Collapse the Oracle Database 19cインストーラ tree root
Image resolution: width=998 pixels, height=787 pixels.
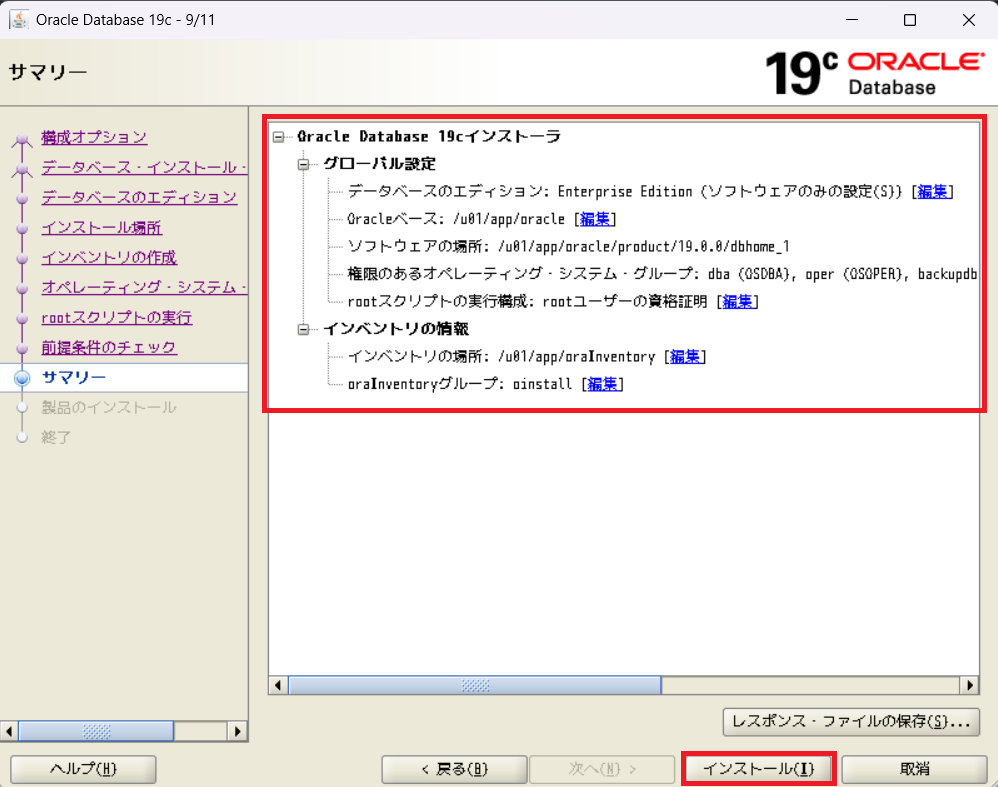[279, 137]
